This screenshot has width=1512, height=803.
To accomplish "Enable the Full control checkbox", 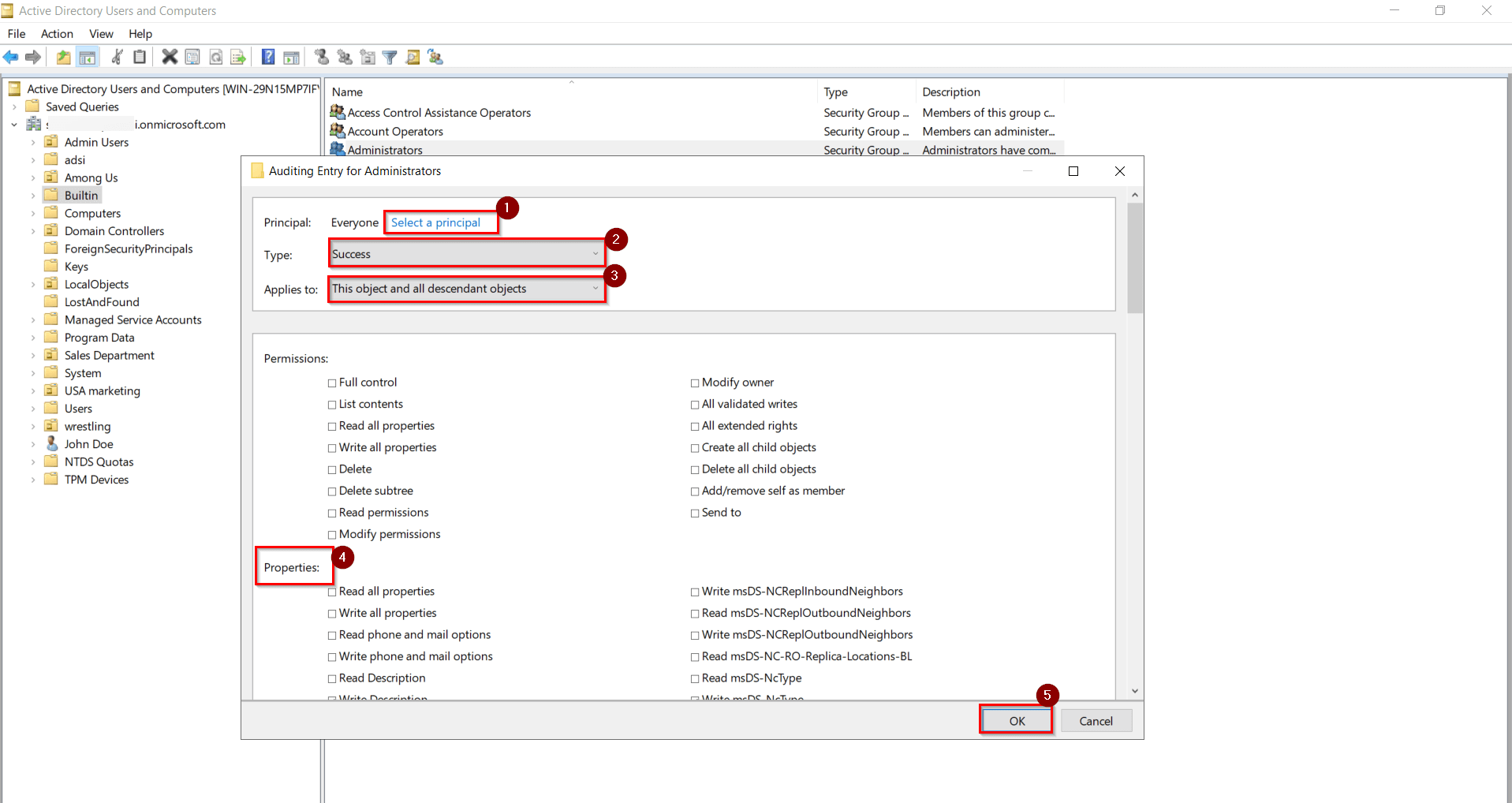I will tap(331, 382).
